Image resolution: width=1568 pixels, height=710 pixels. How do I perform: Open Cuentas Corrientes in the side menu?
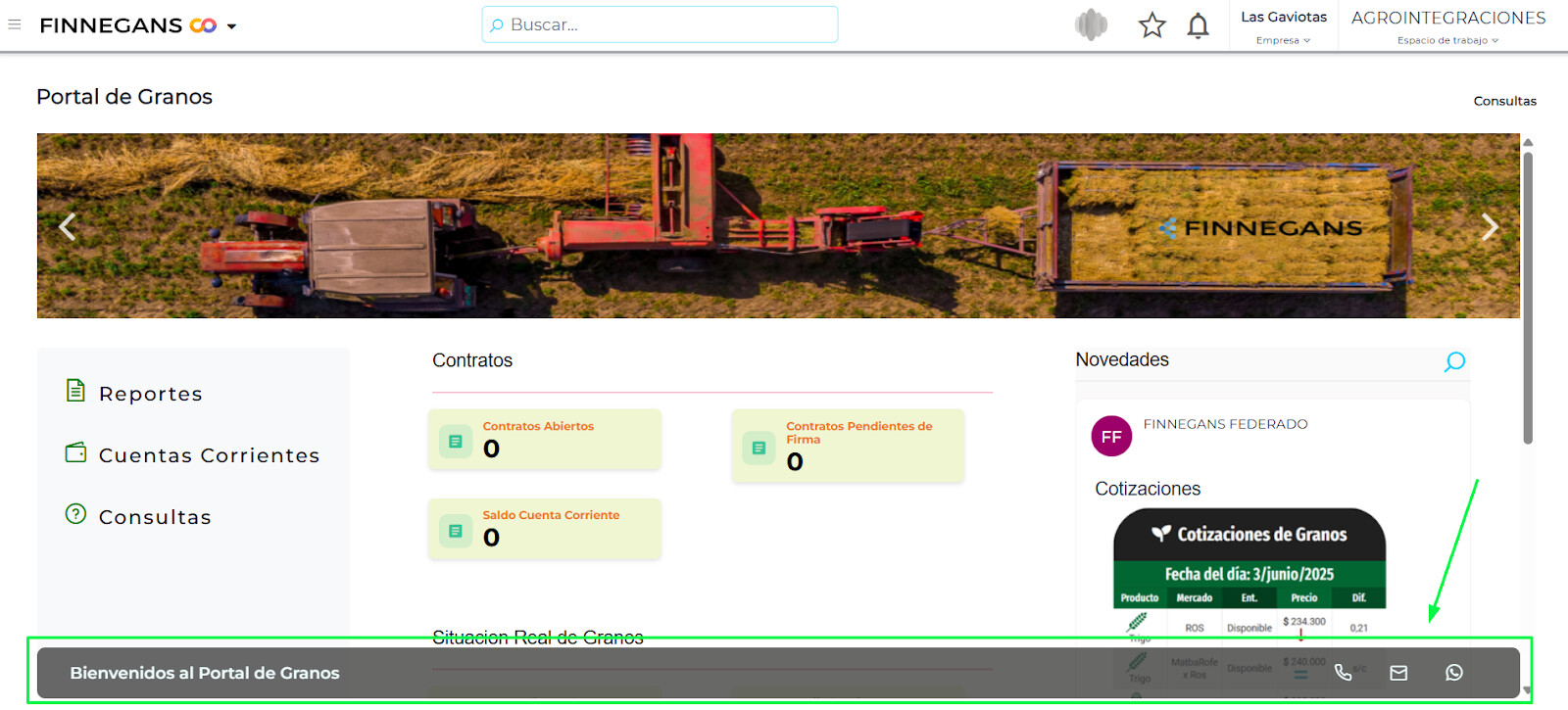(210, 455)
